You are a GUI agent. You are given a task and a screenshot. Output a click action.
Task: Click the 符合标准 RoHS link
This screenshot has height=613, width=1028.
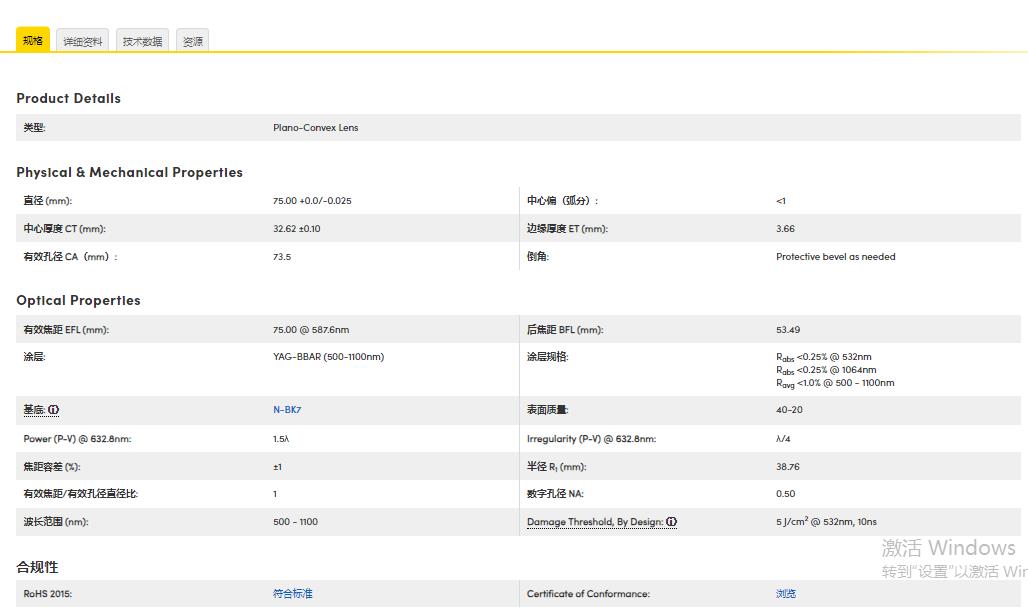tap(292, 594)
